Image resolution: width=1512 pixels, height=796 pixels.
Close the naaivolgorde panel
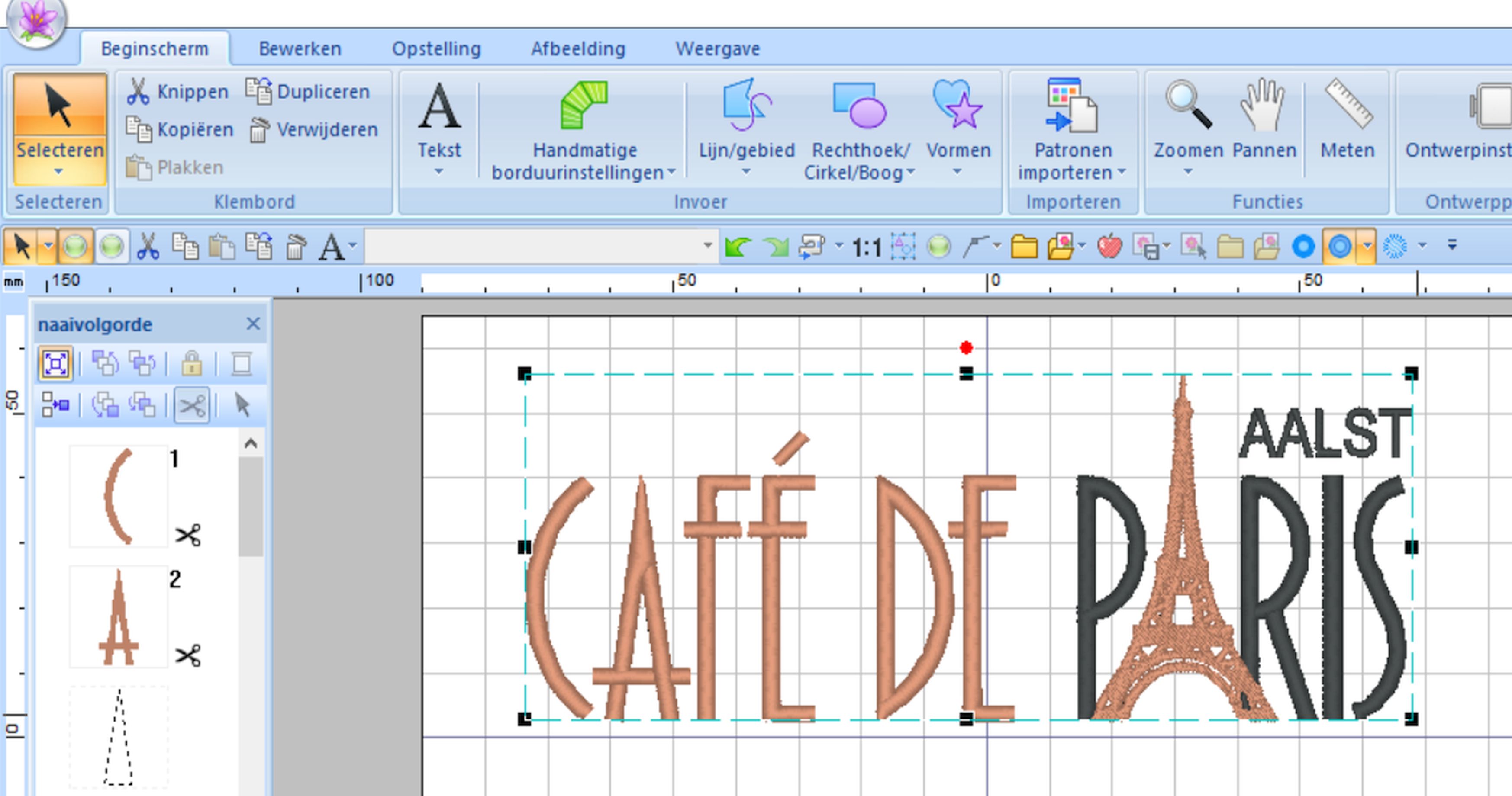click(253, 324)
